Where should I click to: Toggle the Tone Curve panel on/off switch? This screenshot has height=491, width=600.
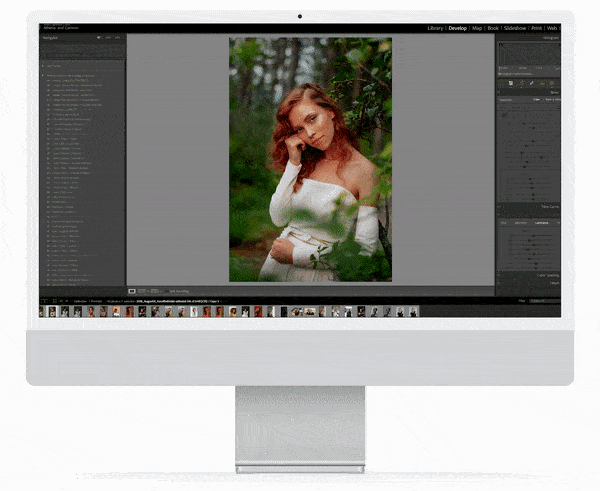tap(499, 207)
